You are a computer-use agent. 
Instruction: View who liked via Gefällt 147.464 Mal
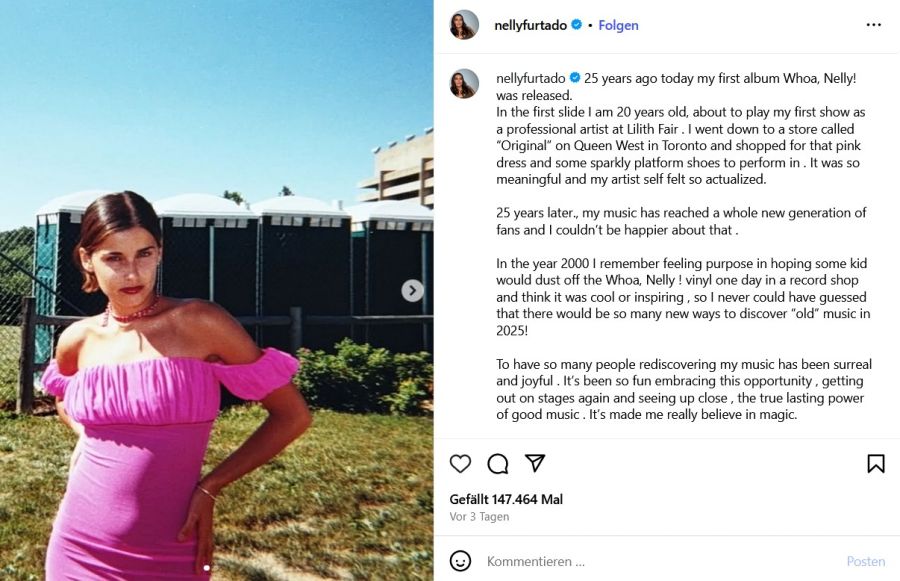pos(506,499)
